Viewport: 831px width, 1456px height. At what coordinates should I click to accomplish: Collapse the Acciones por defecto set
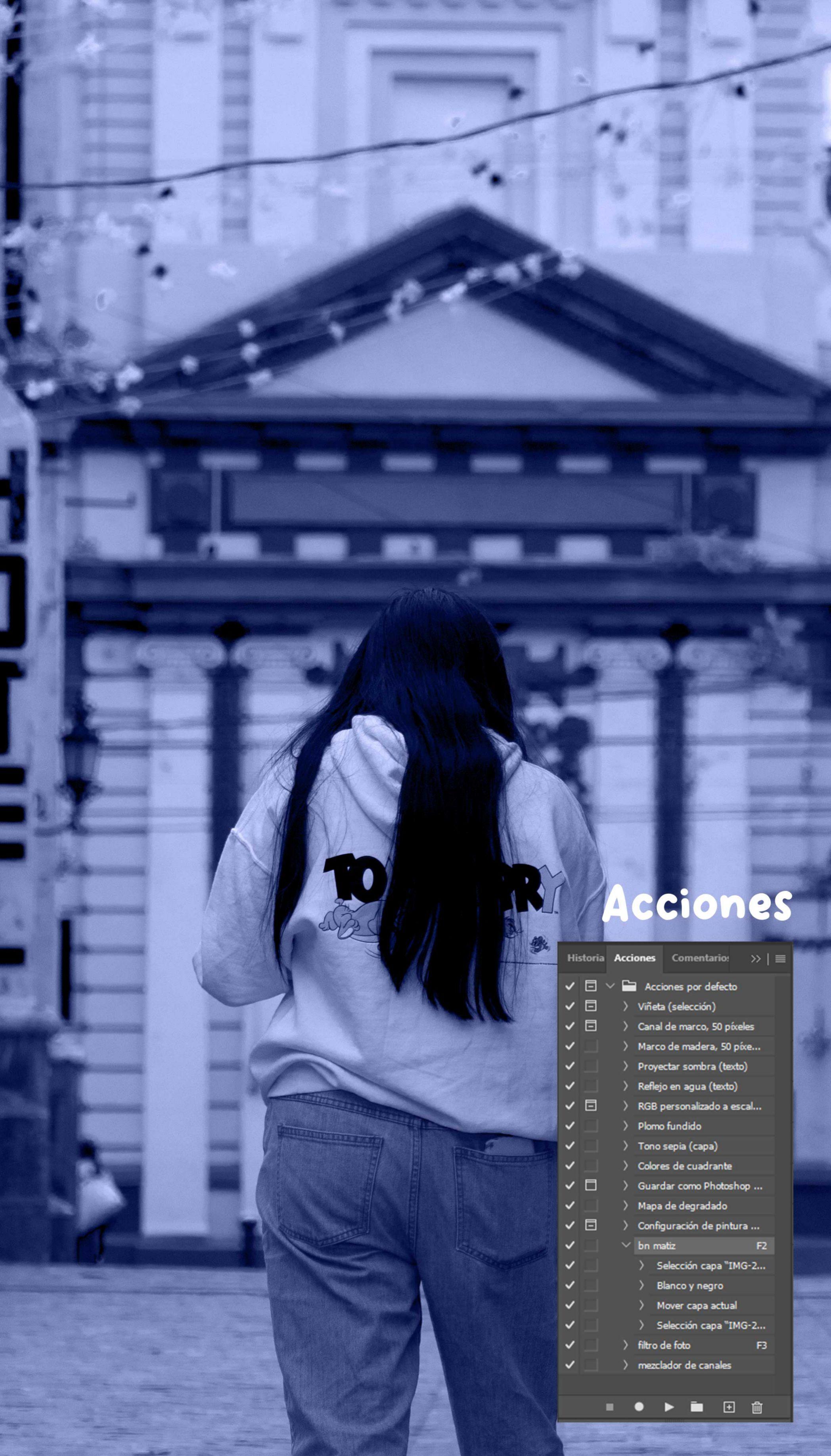click(x=610, y=986)
